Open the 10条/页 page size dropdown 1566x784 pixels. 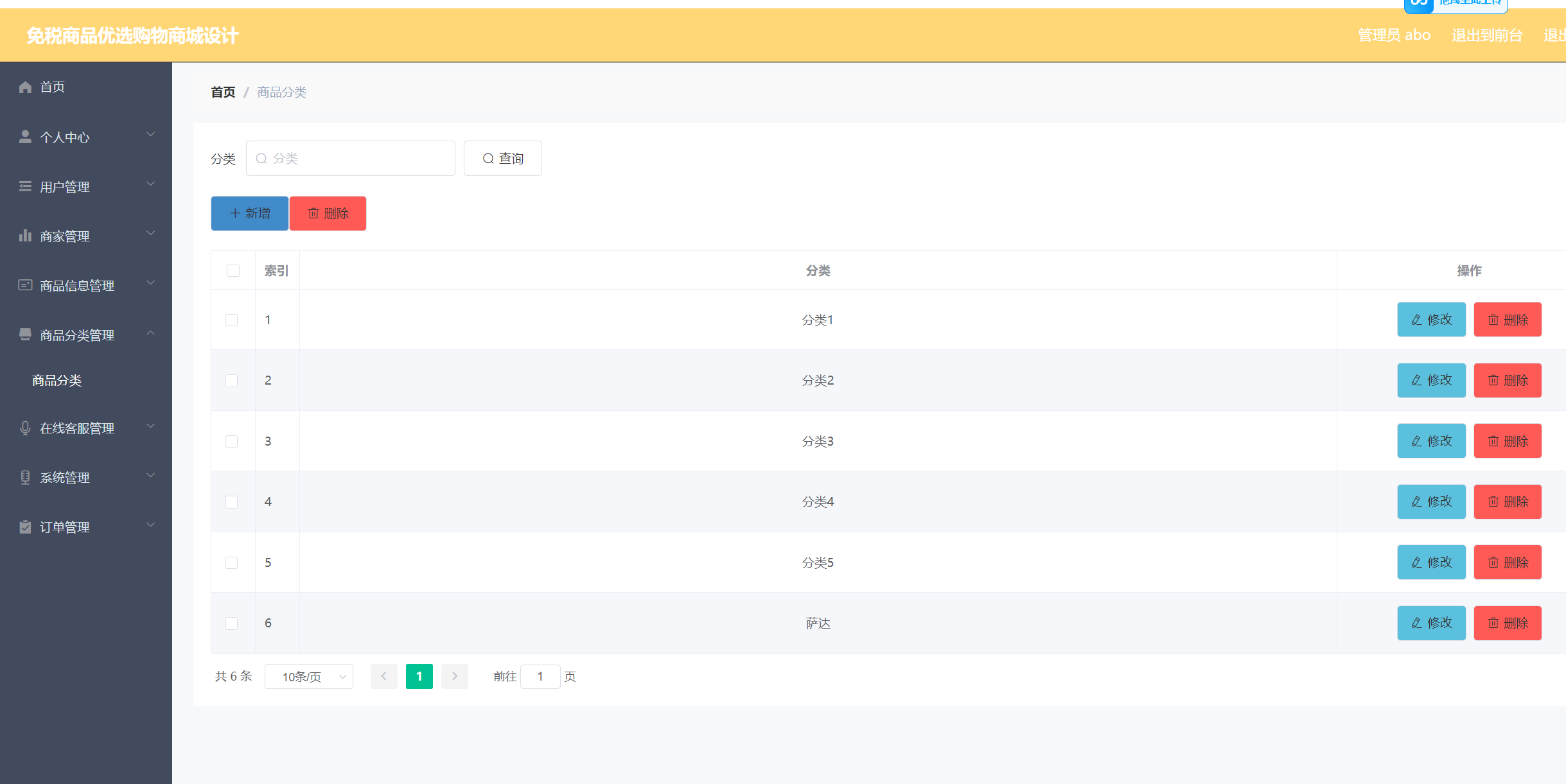pyautogui.click(x=309, y=676)
